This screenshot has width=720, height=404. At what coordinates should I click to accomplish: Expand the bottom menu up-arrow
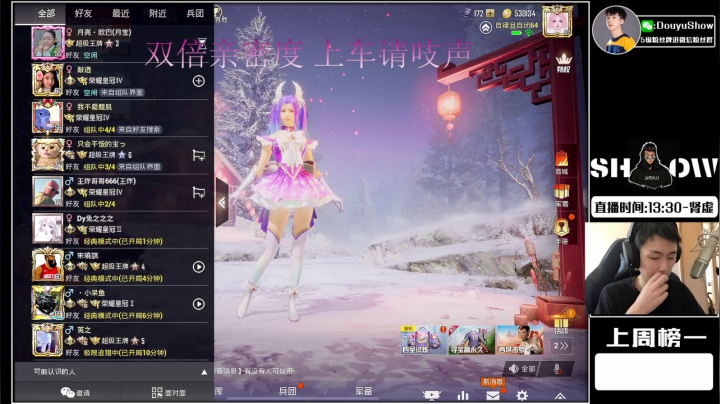(560, 396)
